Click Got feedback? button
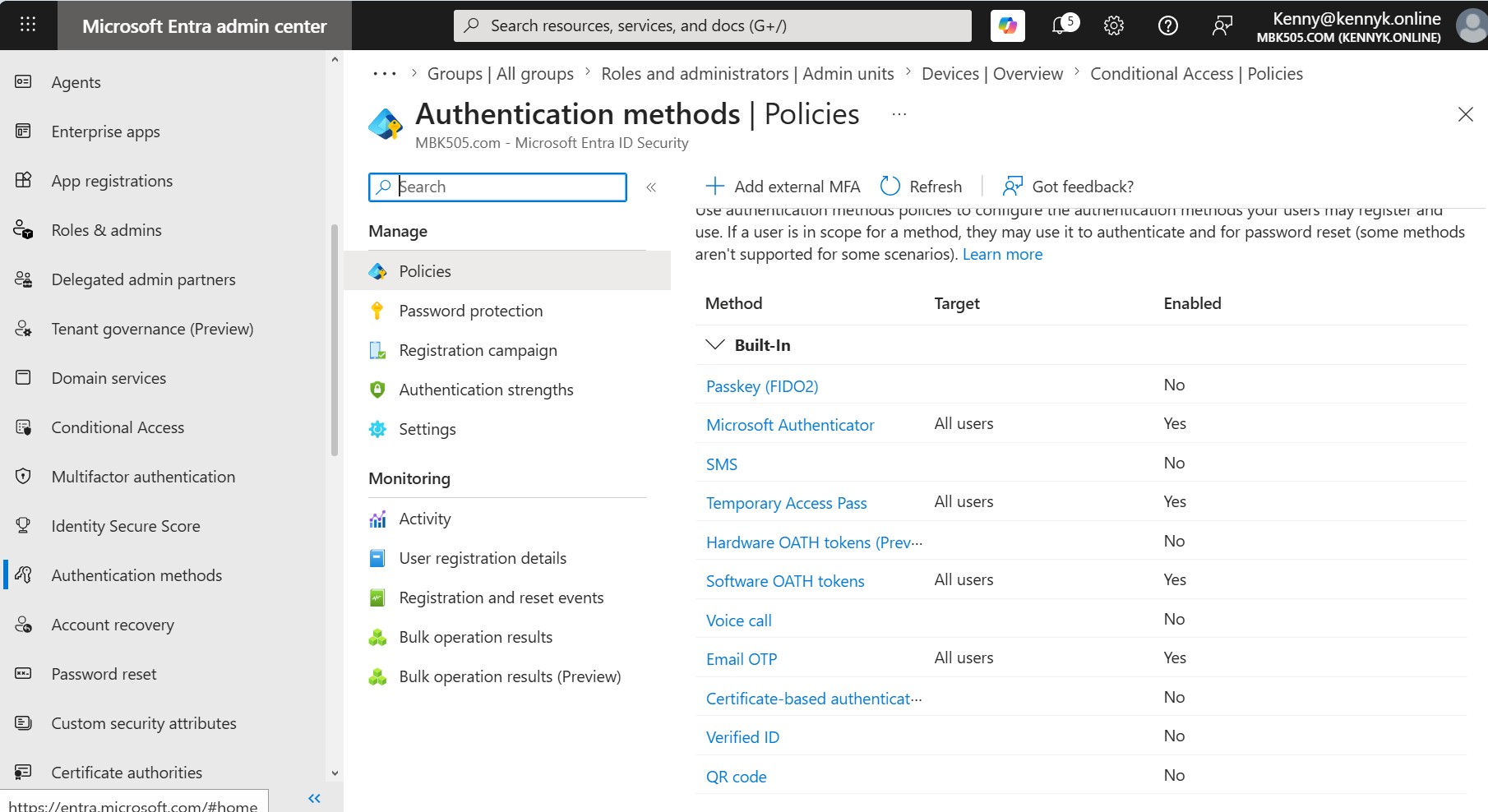 (x=1068, y=187)
